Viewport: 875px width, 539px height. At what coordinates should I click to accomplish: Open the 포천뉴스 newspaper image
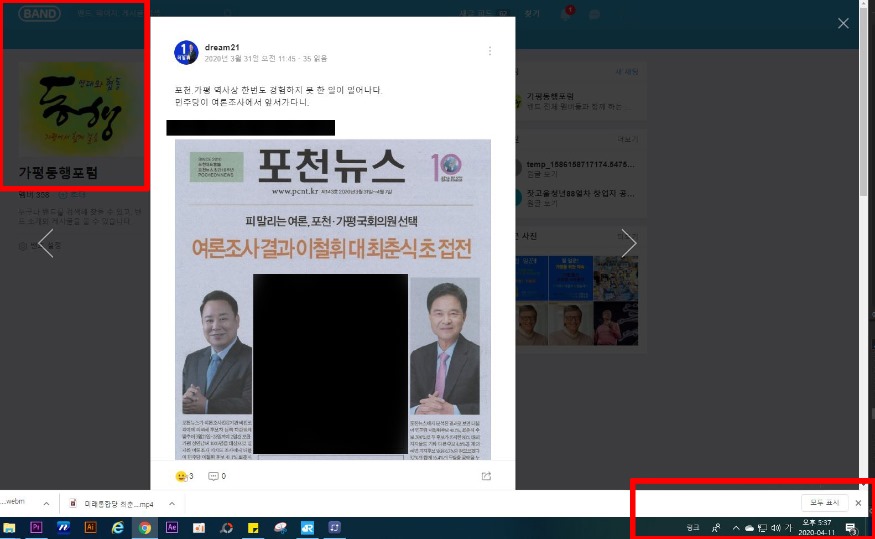pyautogui.click(x=333, y=299)
